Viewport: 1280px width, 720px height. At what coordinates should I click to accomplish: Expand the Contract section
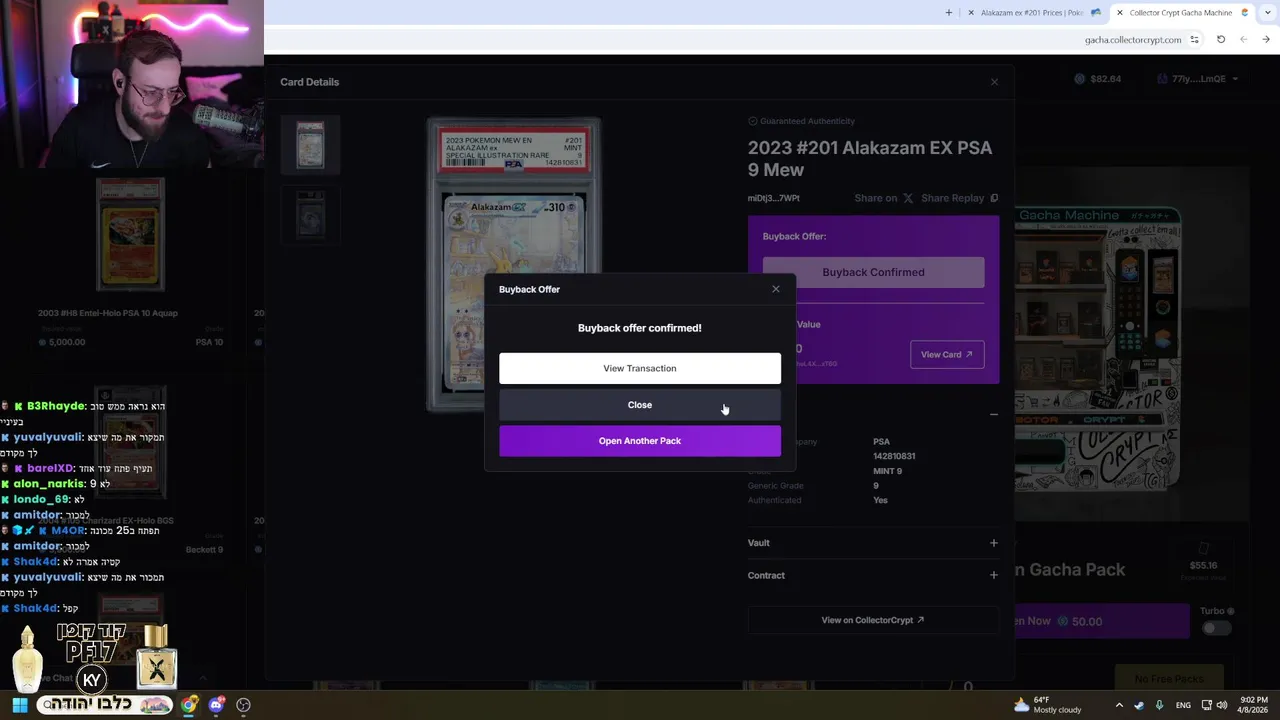[x=873, y=575]
